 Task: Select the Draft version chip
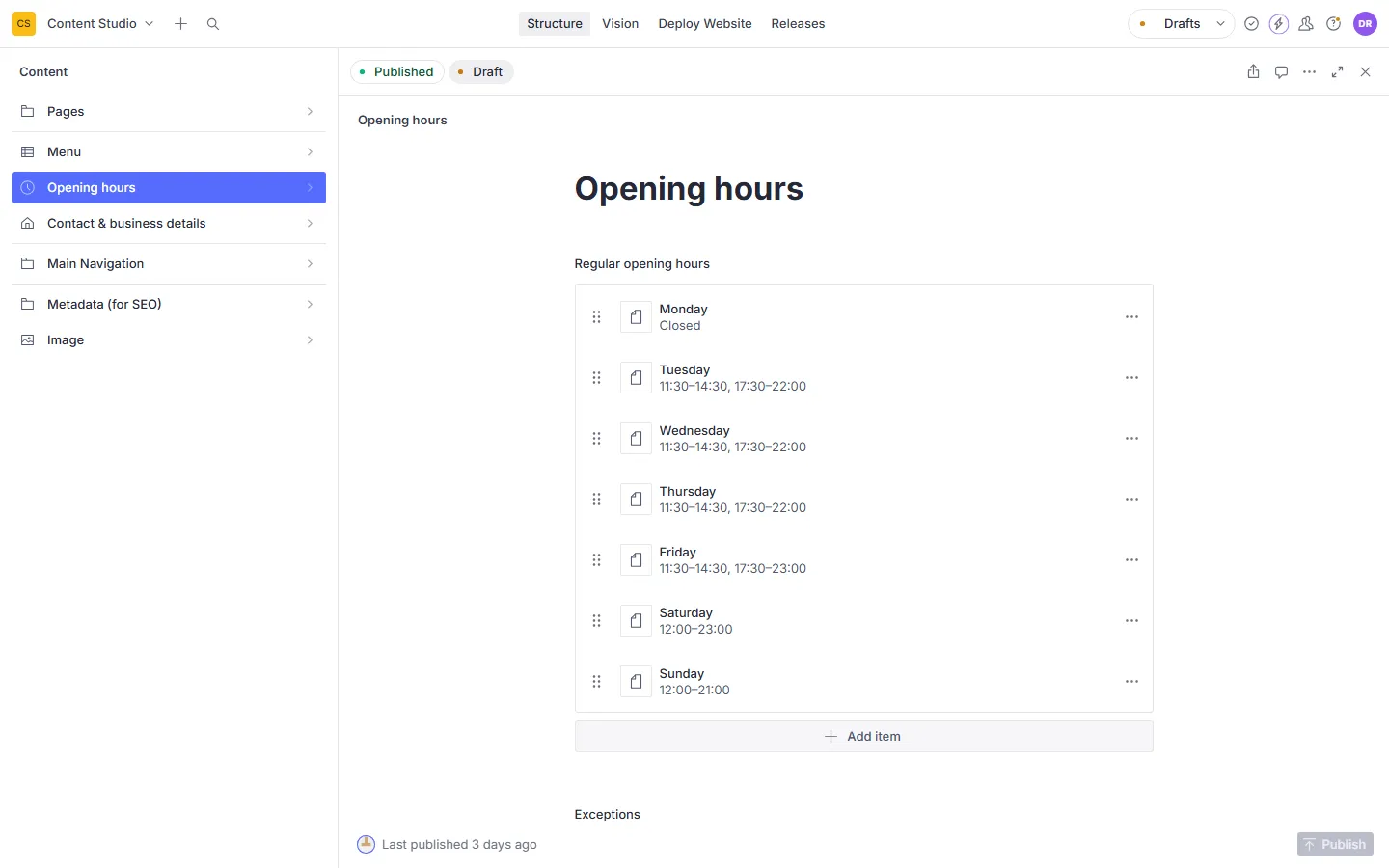(x=481, y=72)
